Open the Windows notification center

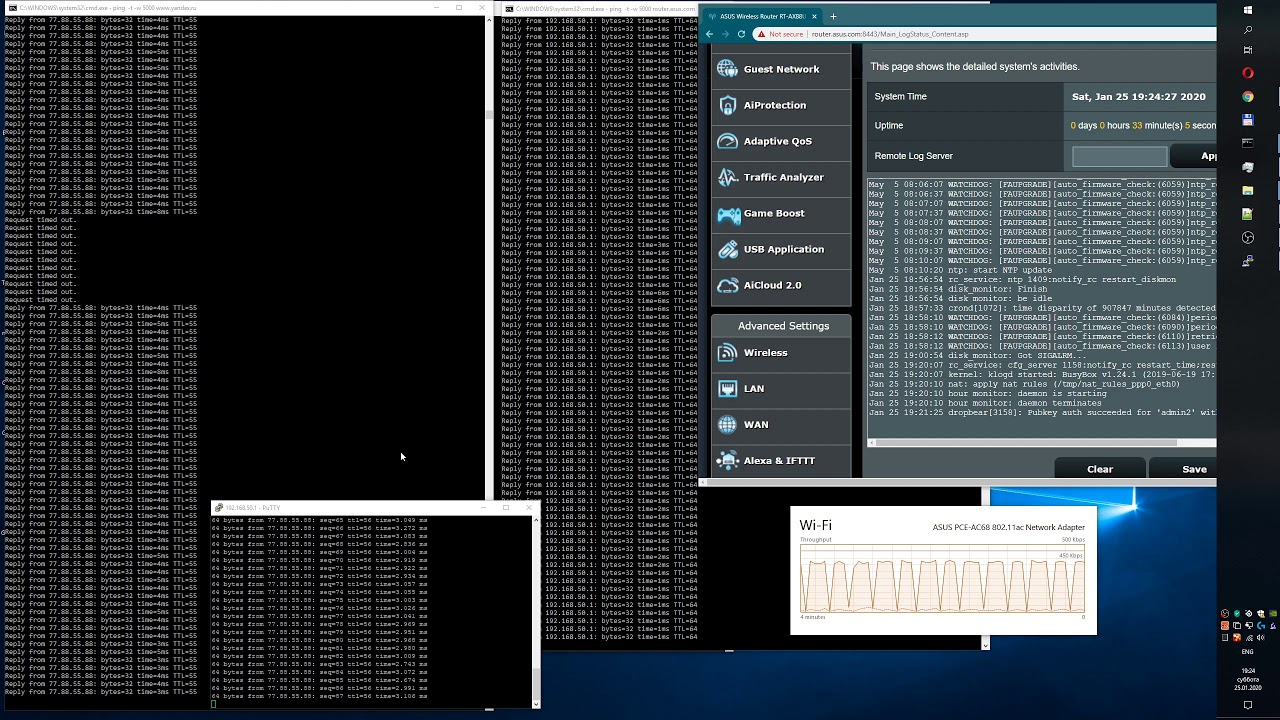point(1248,705)
